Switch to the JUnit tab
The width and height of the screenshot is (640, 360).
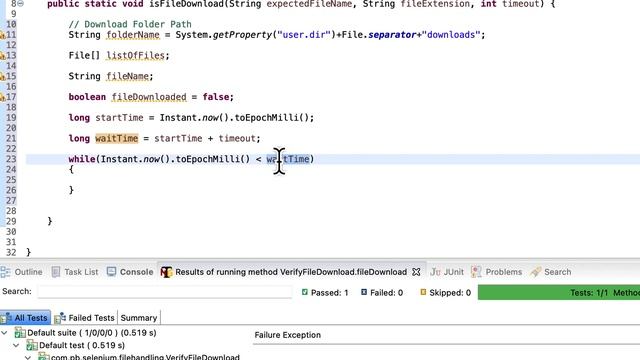click(x=447, y=272)
